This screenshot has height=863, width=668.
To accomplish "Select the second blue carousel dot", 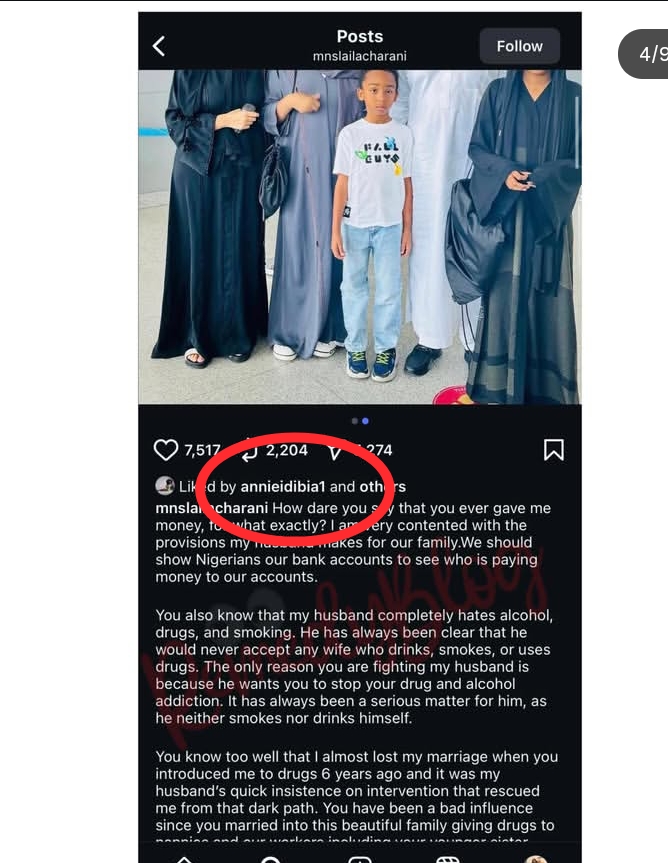I will tap(365, 421).
